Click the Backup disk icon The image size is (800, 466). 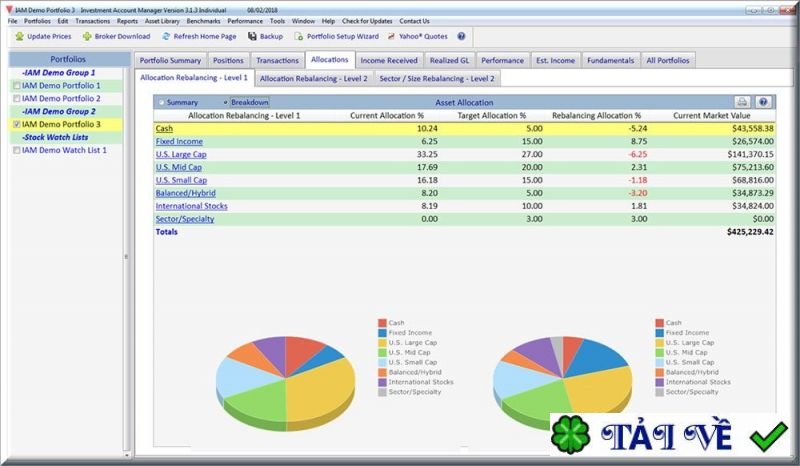click(x=252, y=36)
